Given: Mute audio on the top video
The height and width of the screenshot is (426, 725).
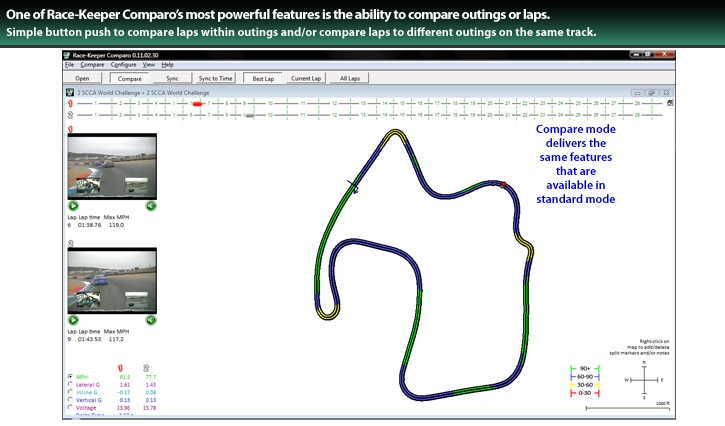Looking at the screenshot, I should coord(151,206).
